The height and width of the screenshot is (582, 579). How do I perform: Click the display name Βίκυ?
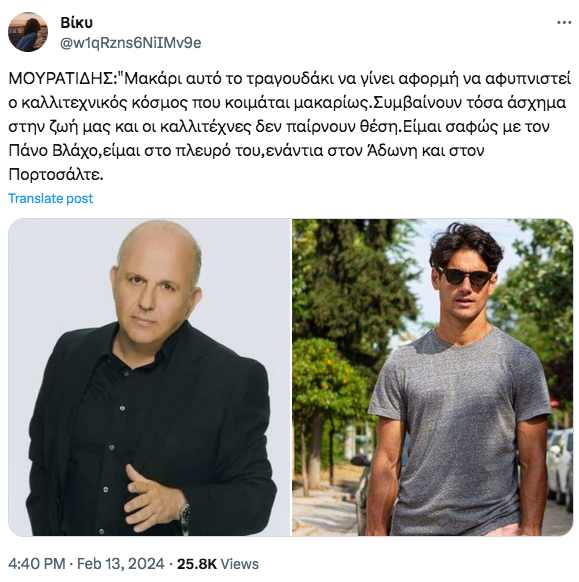[x=76, y=23]
